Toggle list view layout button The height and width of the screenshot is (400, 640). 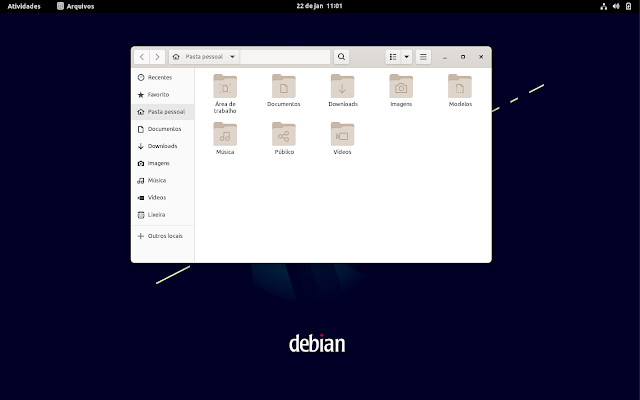pyautogui.click(x=393, y=57)
